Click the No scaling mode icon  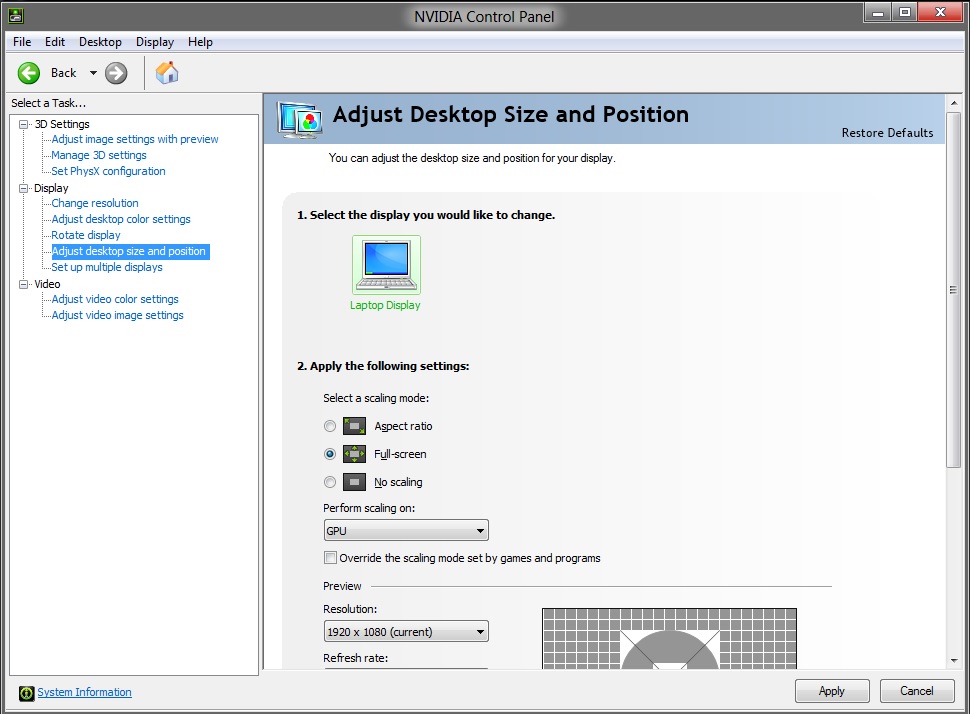(354, 482)
